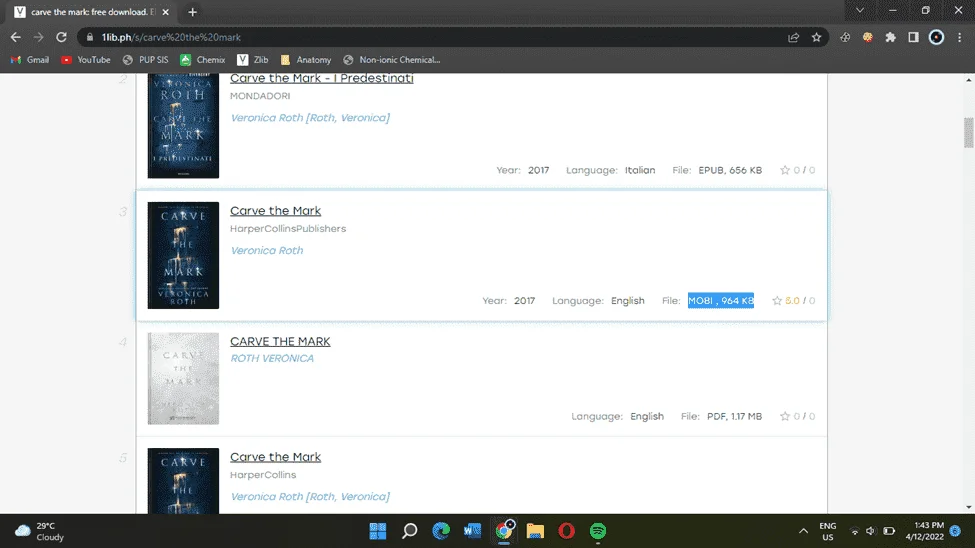Click publisher text MONDADORI
Image resolution: width=975 pixels, height=548 pixels.
coord(260,96)
